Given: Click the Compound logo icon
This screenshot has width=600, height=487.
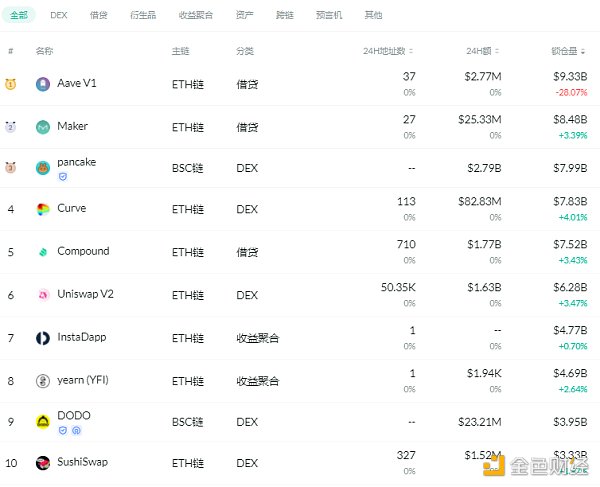Looking at the screenshot, I should [x=43, y=252].
